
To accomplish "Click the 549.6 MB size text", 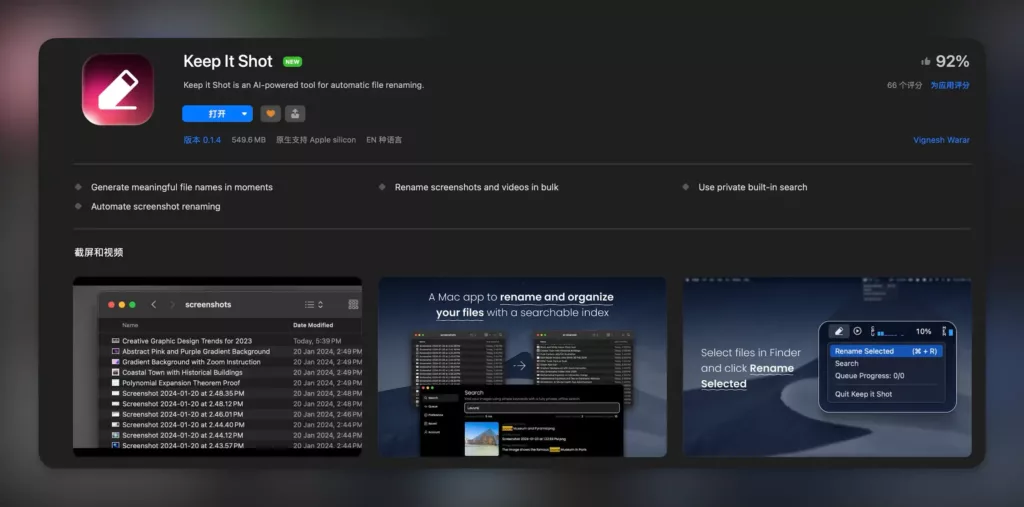I will coord(248,140).
